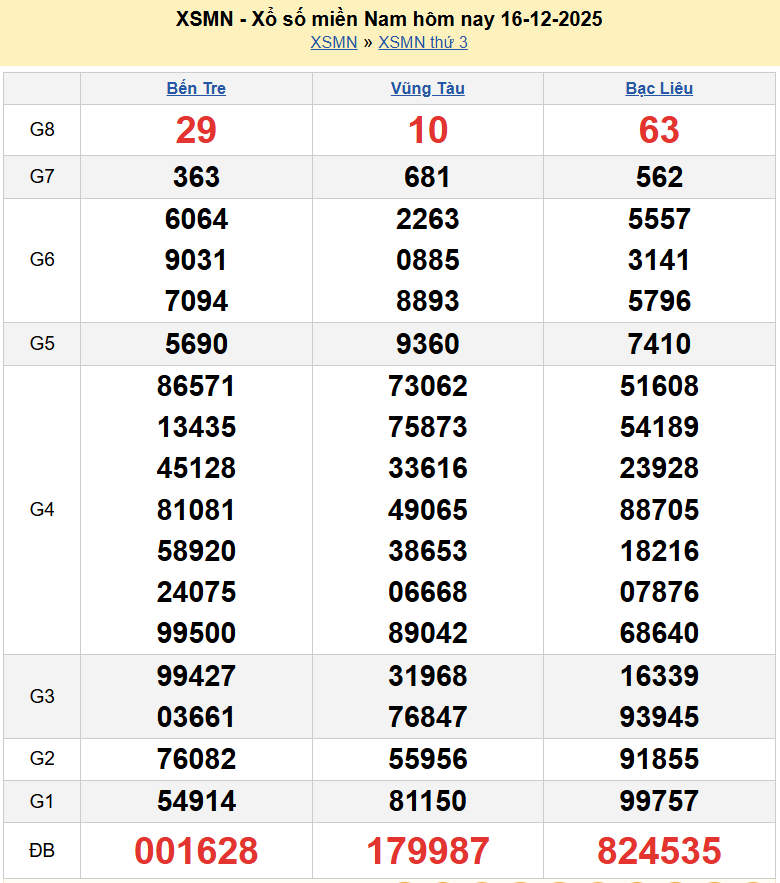
Task: Click Bạc Liêu G8 number 63
Action: coord(659,130)
